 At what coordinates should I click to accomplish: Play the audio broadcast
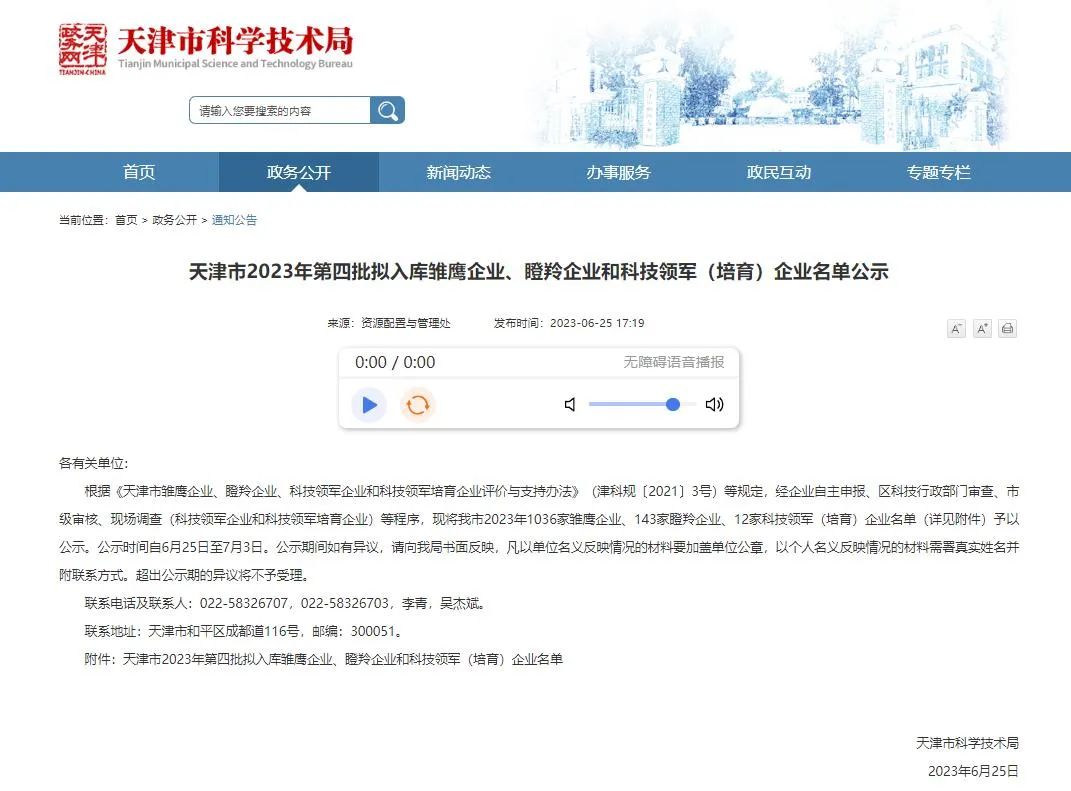pos(369,404)
